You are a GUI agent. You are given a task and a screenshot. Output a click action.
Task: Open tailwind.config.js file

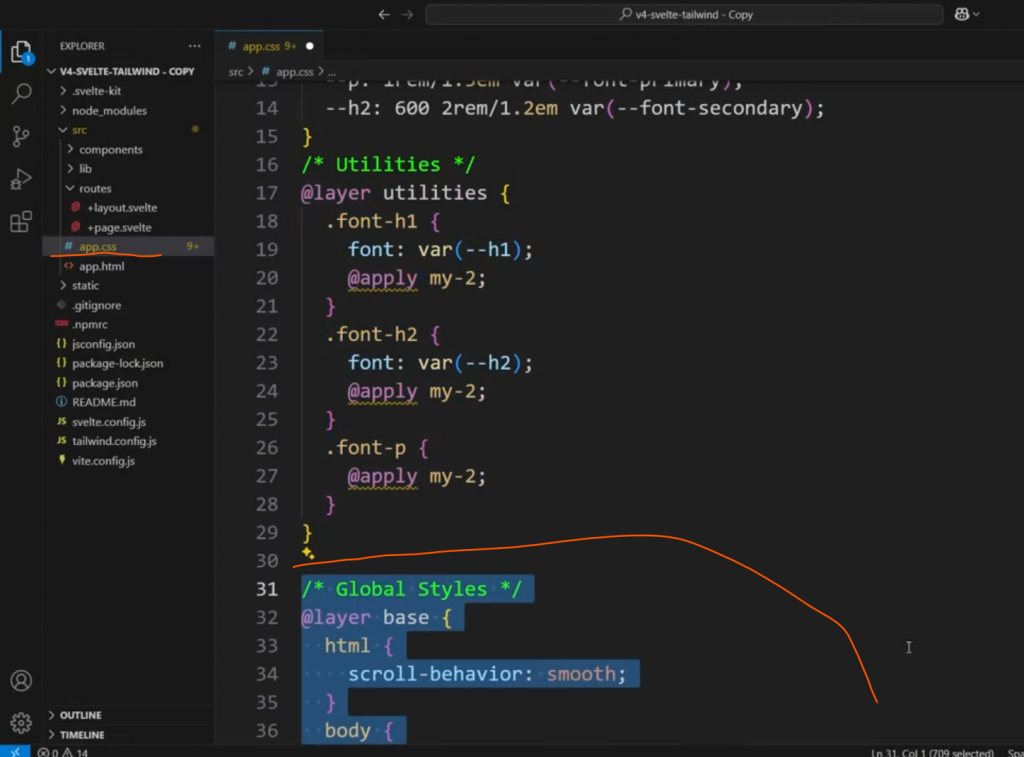pyautogui.click(x=114, y=441)
